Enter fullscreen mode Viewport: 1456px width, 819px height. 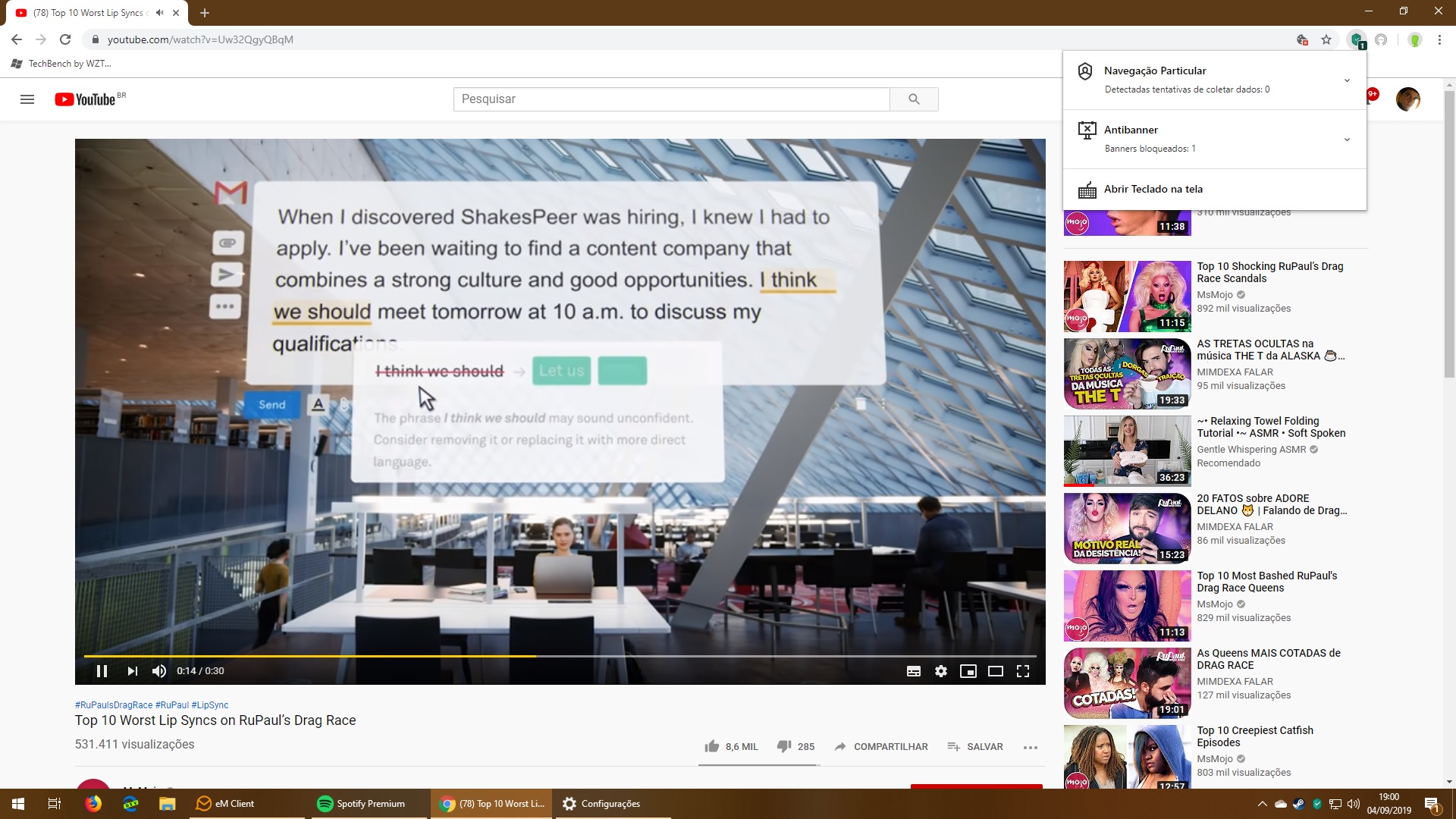(1023, 671)
